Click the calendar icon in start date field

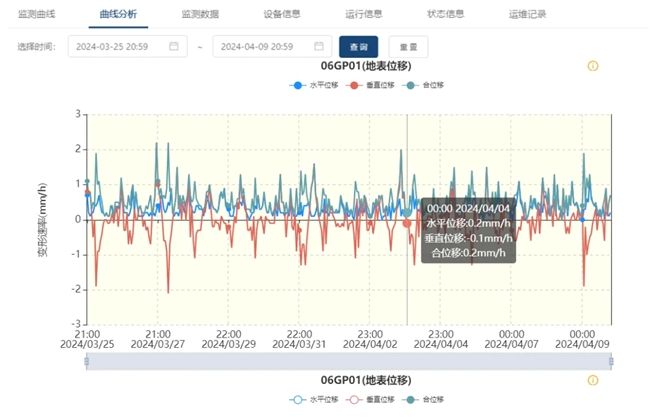click(x=174, y=46)
